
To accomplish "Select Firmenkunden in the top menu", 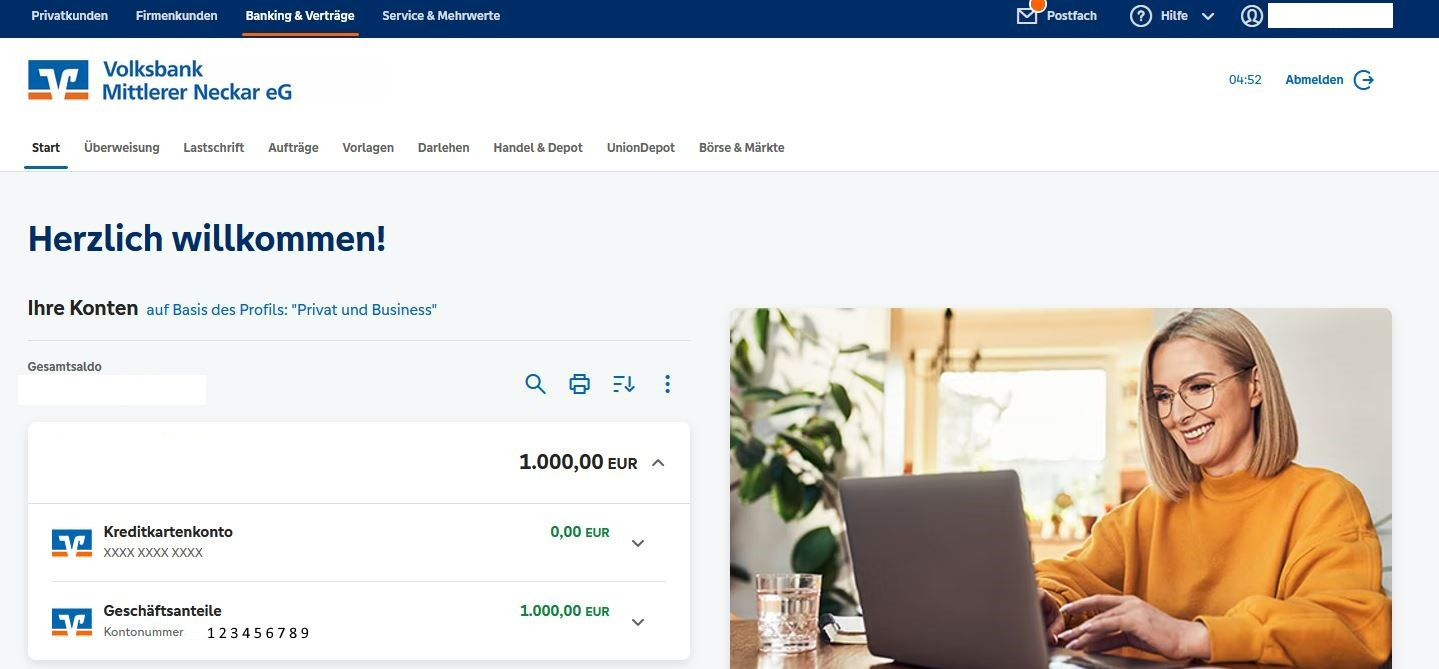I will click(x=176, y=16).
